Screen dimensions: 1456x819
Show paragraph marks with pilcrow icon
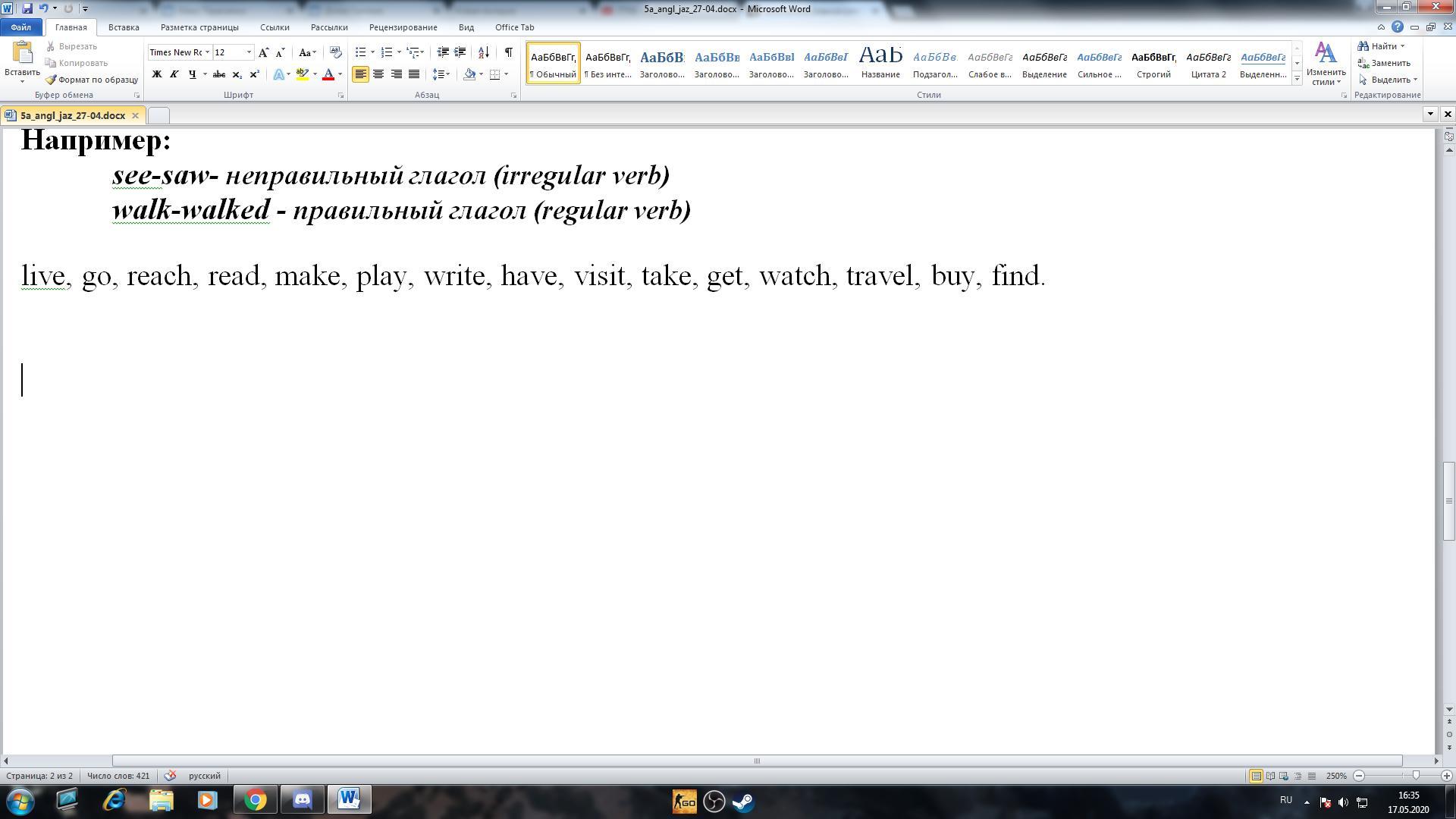(x=508, y=52)
